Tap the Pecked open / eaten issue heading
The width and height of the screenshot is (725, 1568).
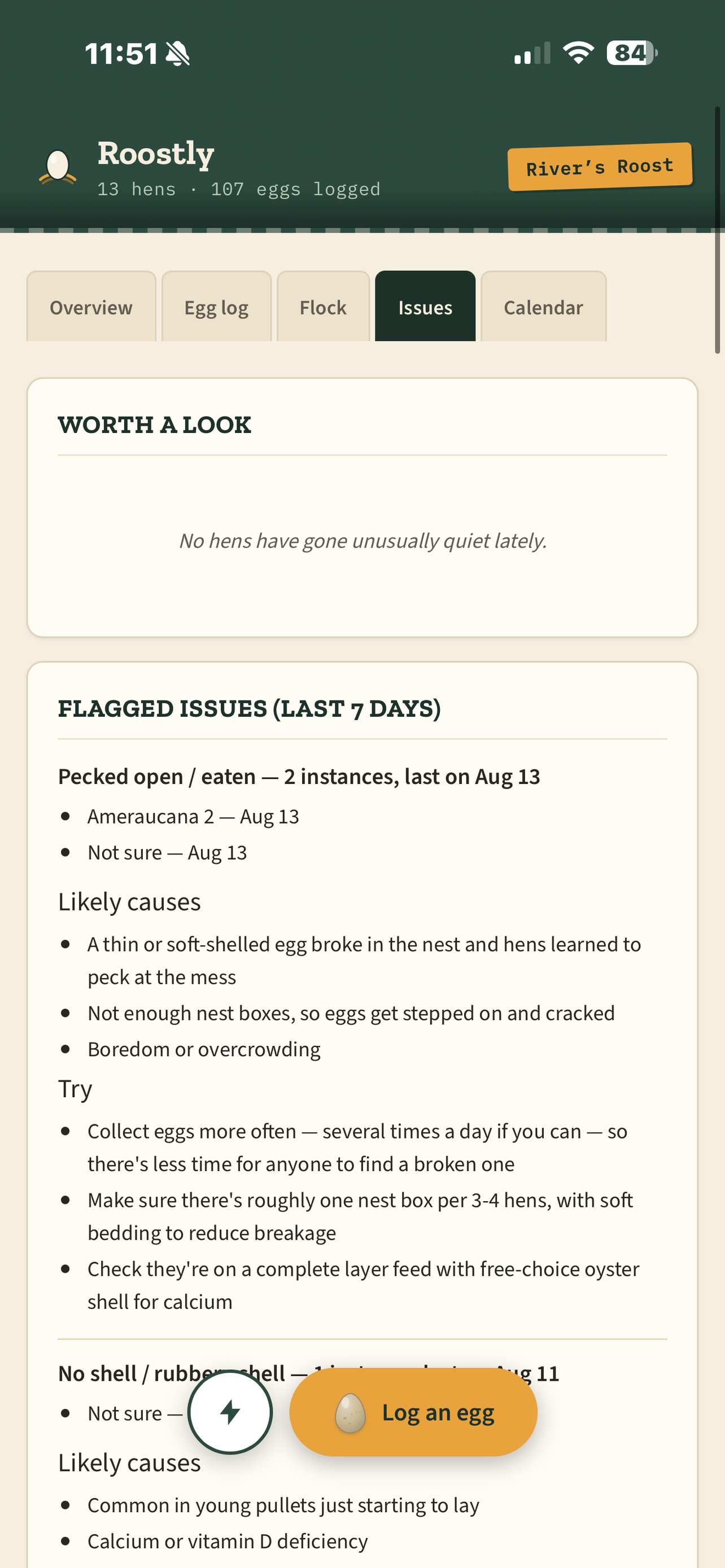[x=299, y=777]
